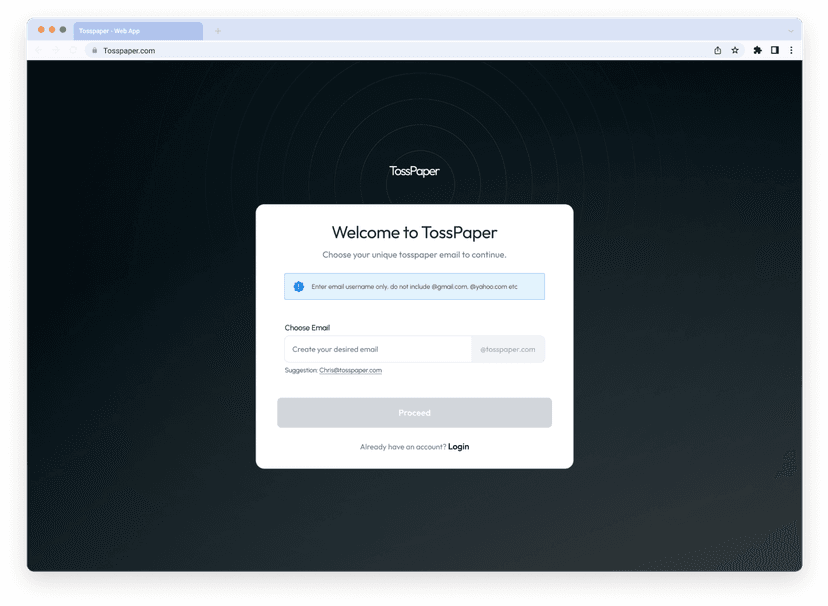Click the padlock icon beside Tosspaper.com
Image resolution: width=828 pixels, height=606 pixels.
coord(95,50)
